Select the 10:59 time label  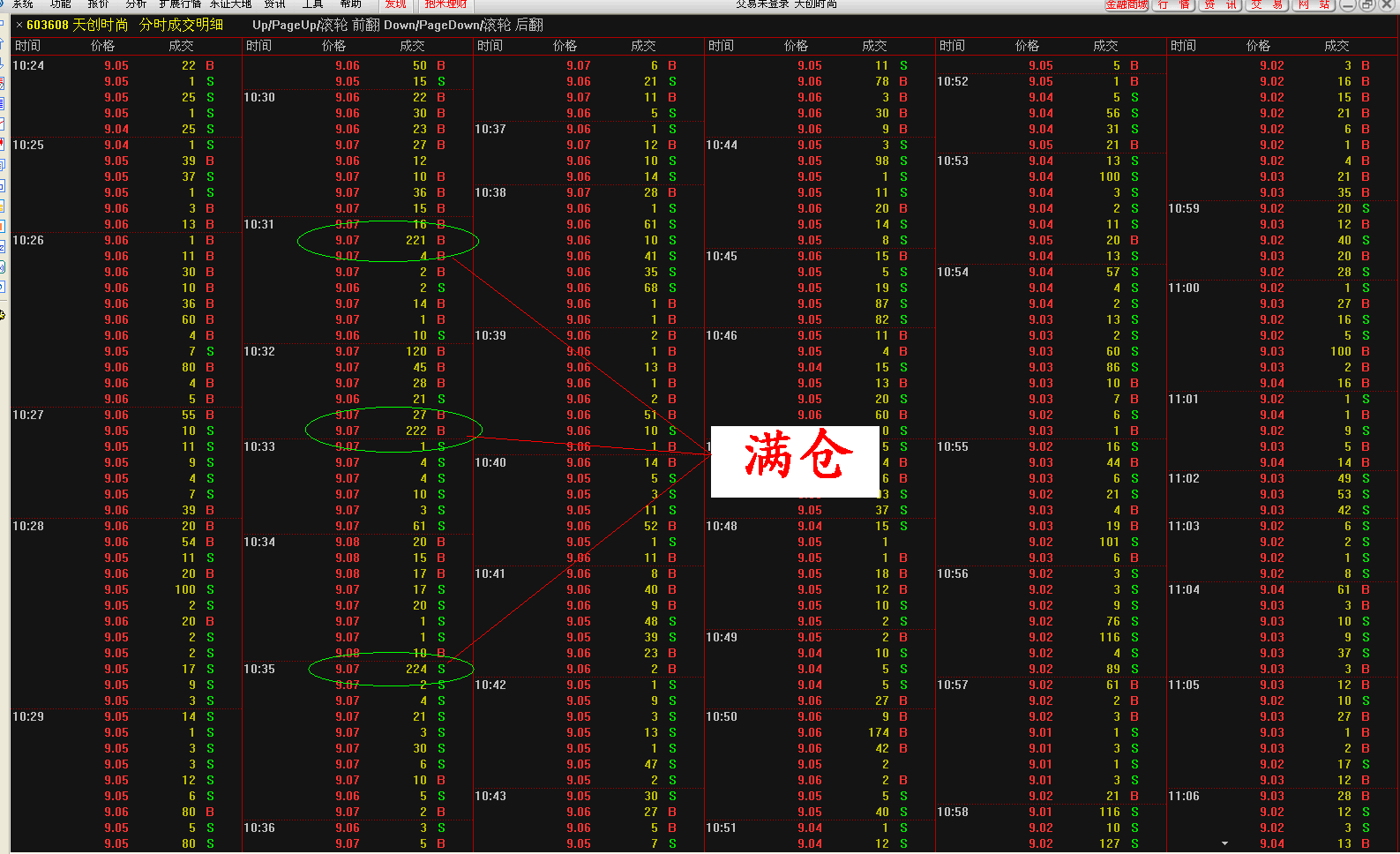pos(1184,208)
